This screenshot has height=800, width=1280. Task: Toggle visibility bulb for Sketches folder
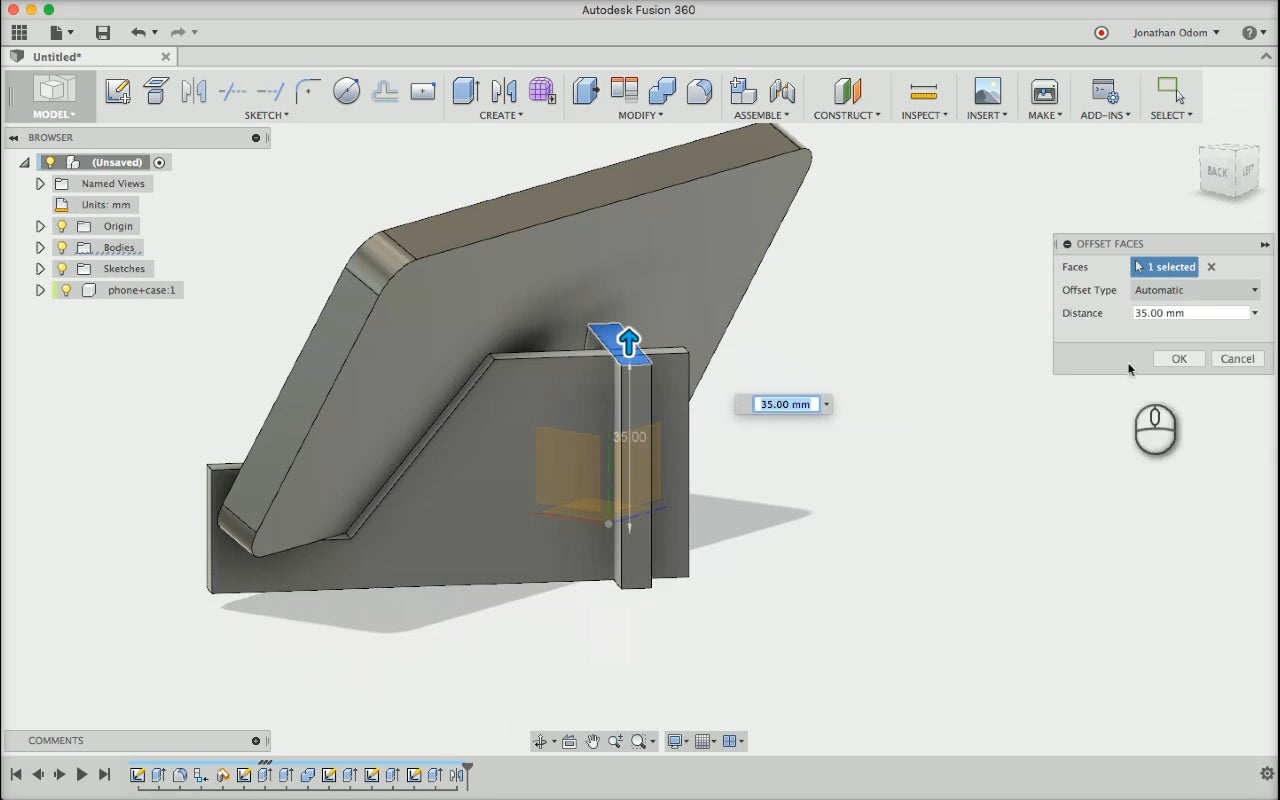click(62, 269)
